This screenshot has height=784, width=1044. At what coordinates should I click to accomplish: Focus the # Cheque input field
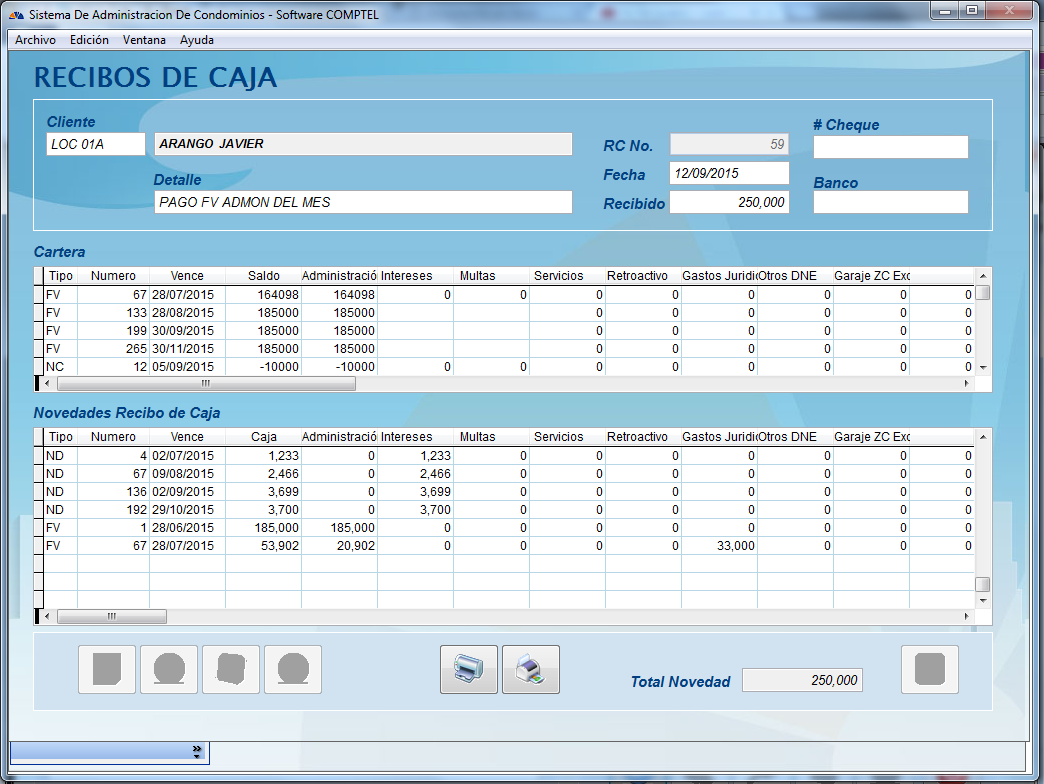coord(891,147)
